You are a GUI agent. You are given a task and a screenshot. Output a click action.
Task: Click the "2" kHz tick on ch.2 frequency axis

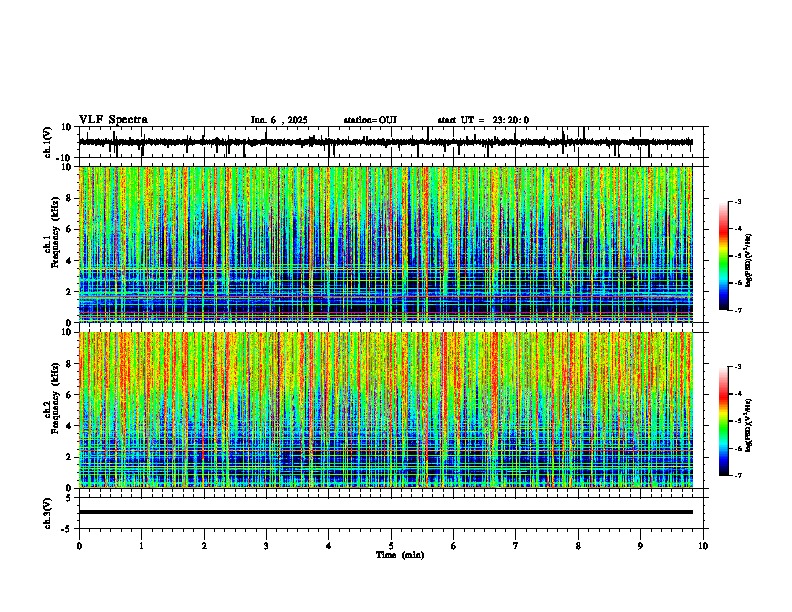pos(70,457)
